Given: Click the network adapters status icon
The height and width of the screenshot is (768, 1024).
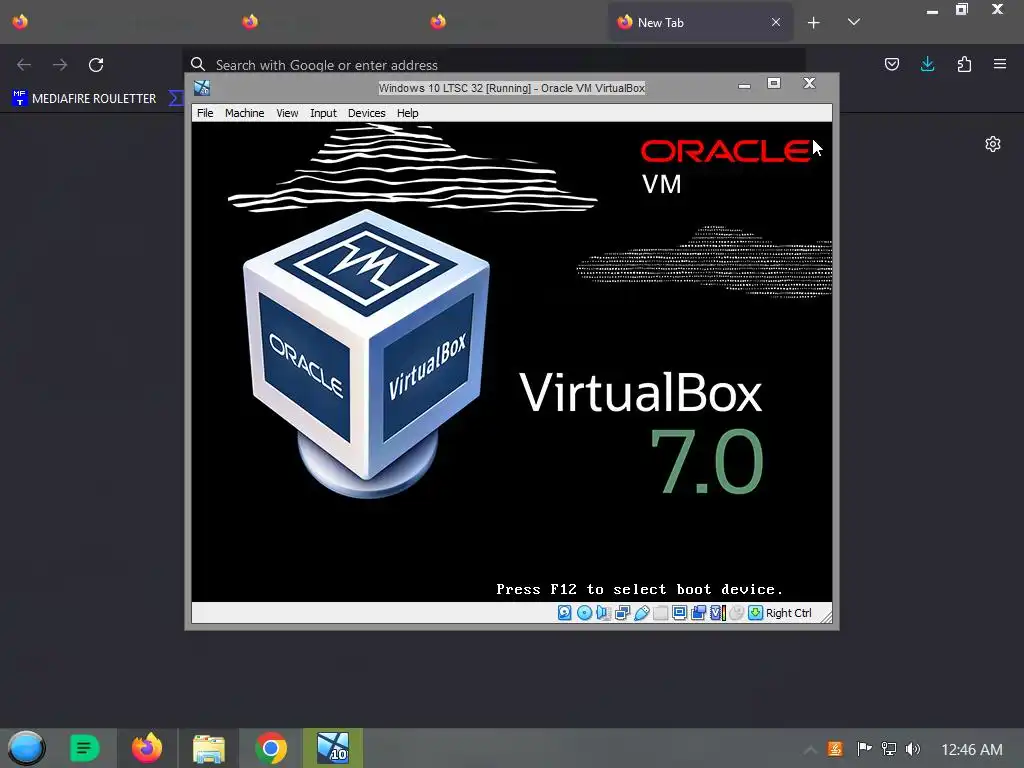Looking at the screenshot, I should [x=622, y=613].
